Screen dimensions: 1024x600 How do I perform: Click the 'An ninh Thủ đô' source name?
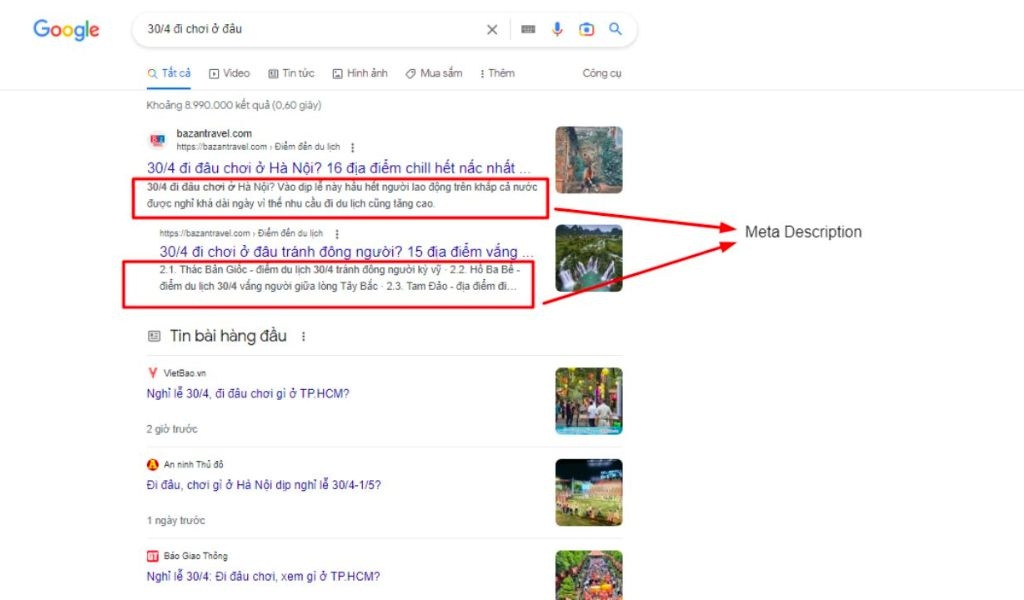193,464
